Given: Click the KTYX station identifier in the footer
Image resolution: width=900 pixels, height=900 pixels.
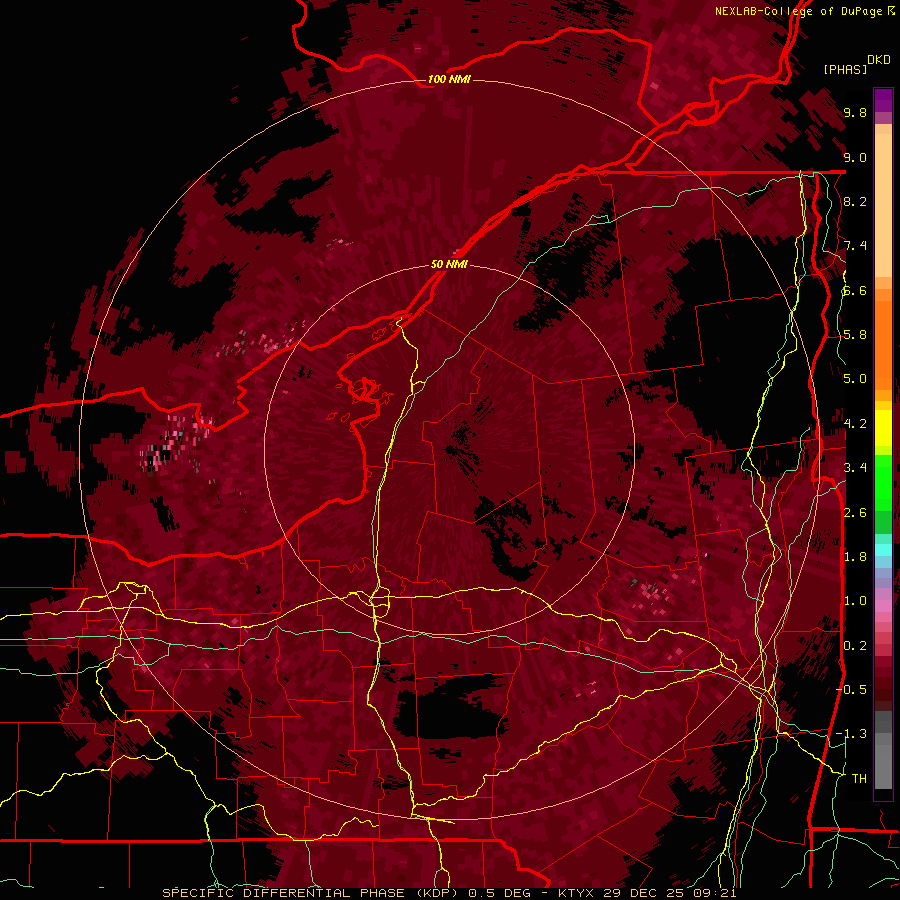Looking at the screenshot, I should click(x=577, y=893).
